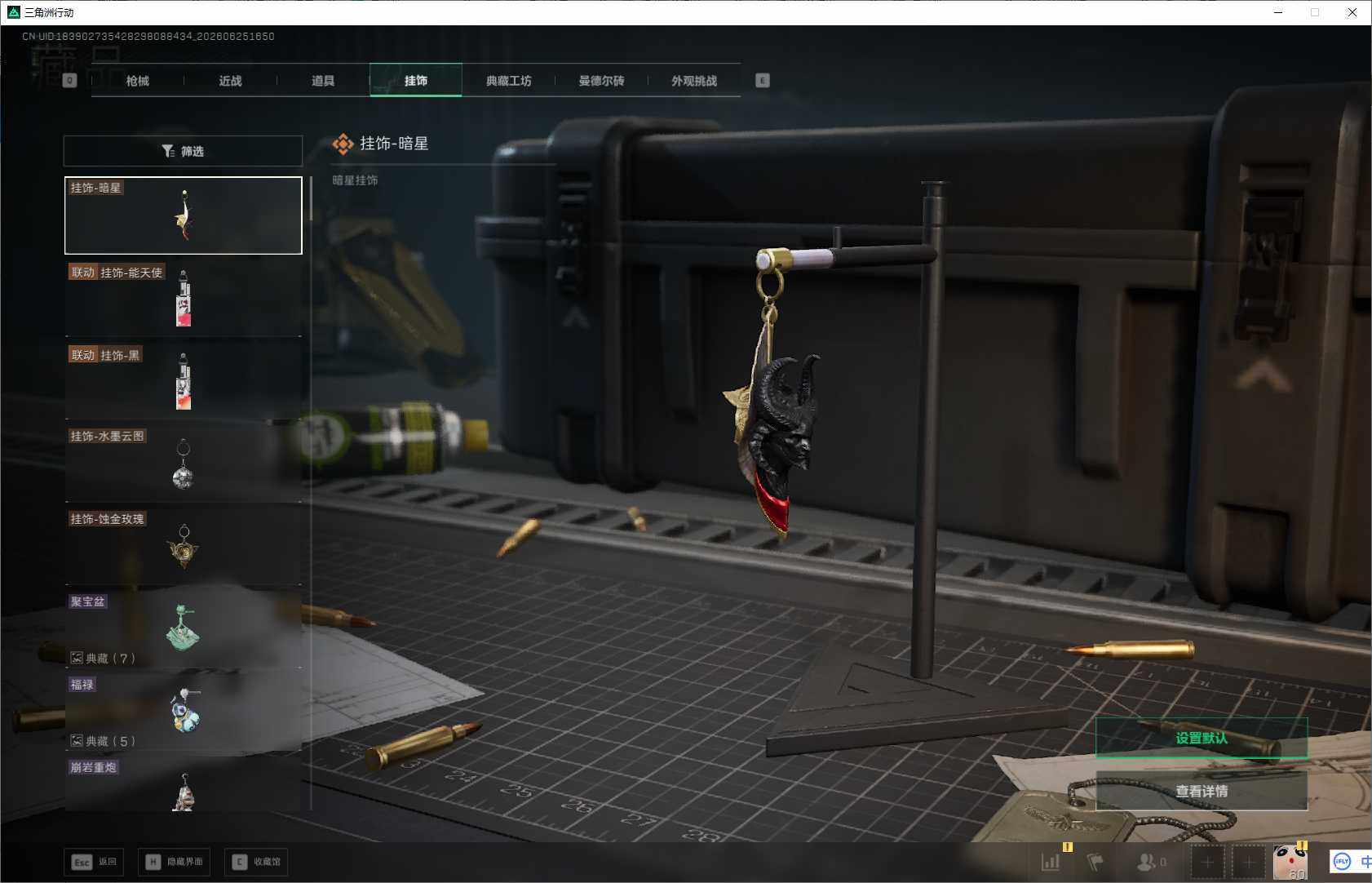Viewport: 1372px width, 883px height.
Task: Pick the 挂饰-水墨云图 charm
Action: click(184, 464)
